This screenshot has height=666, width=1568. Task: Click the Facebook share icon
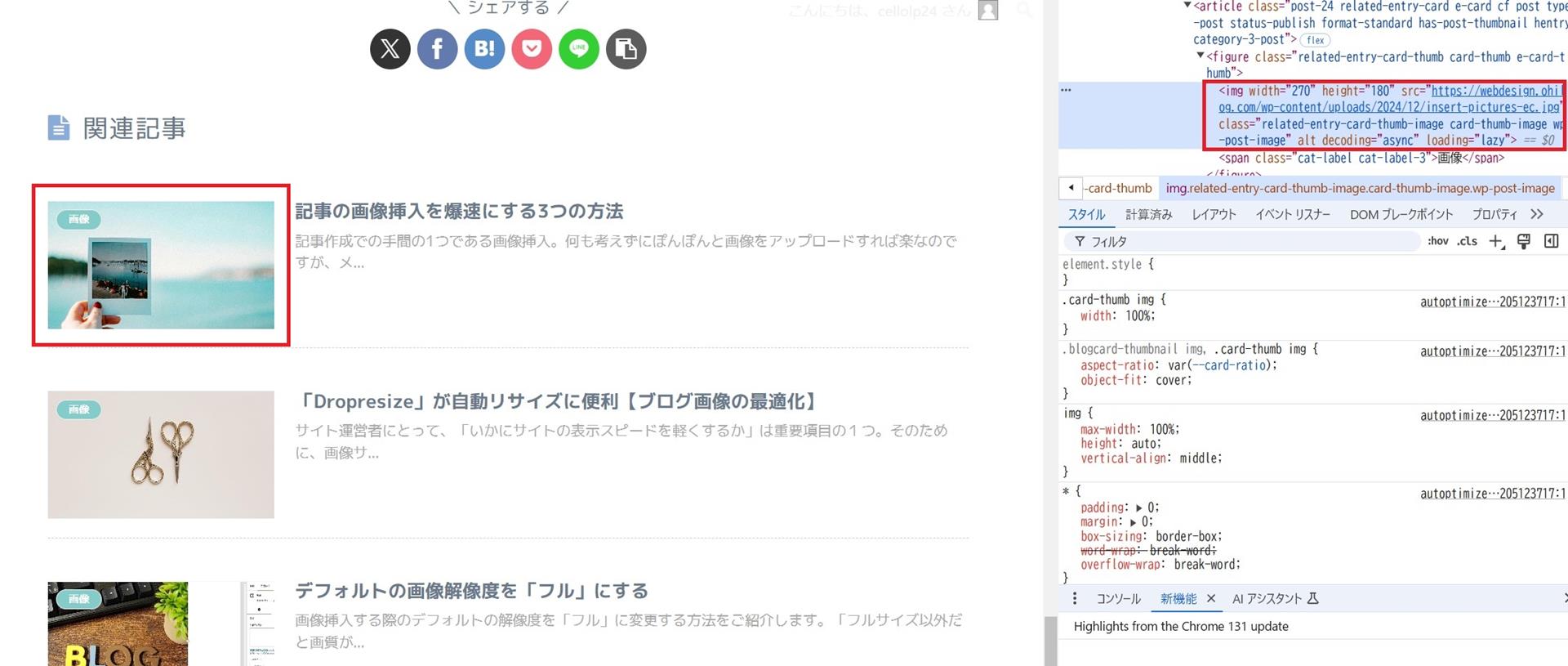[x=438, y=49]
